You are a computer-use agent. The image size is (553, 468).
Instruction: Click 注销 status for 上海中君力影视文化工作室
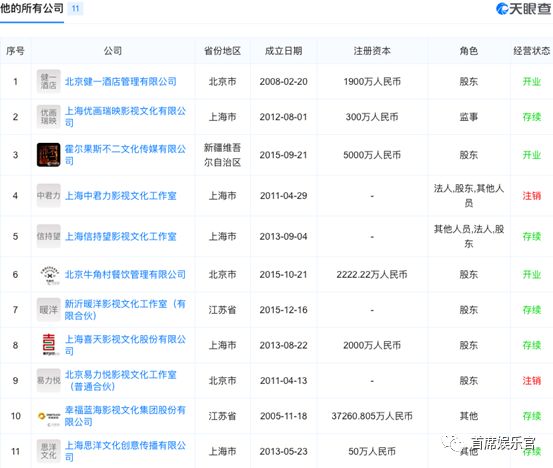click(531, 196)
